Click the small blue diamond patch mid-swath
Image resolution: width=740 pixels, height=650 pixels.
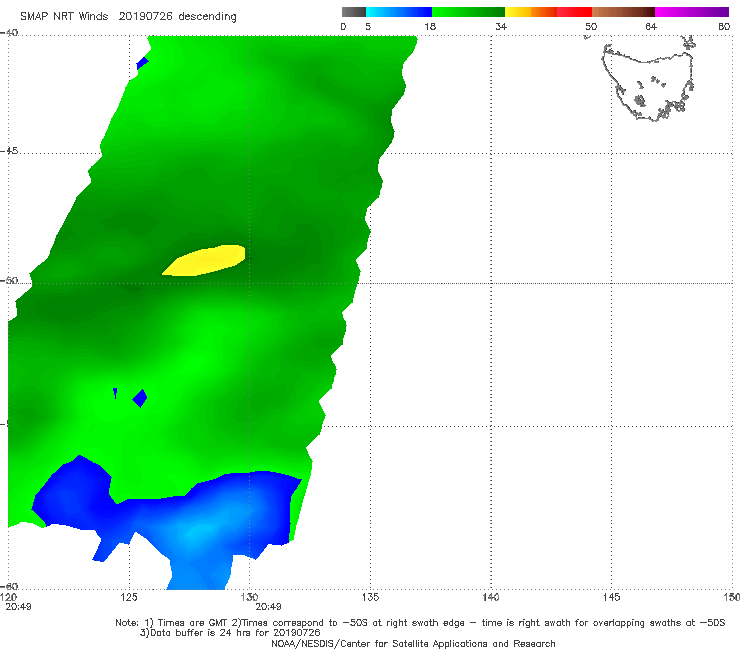(140, 398)
